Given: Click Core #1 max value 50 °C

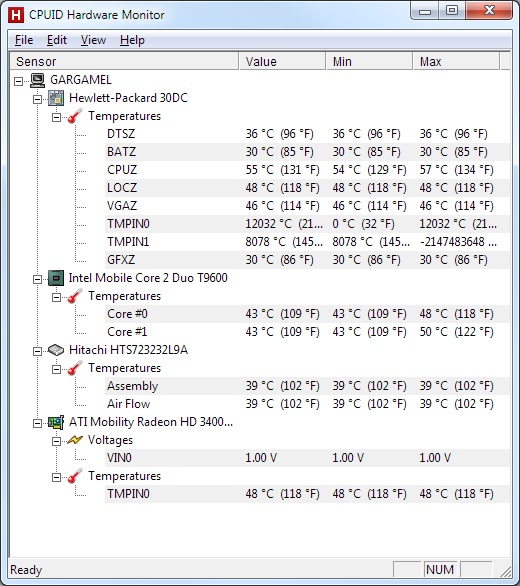Looking at the screenshot, I should pyautogui.click(x=456, y=332).
